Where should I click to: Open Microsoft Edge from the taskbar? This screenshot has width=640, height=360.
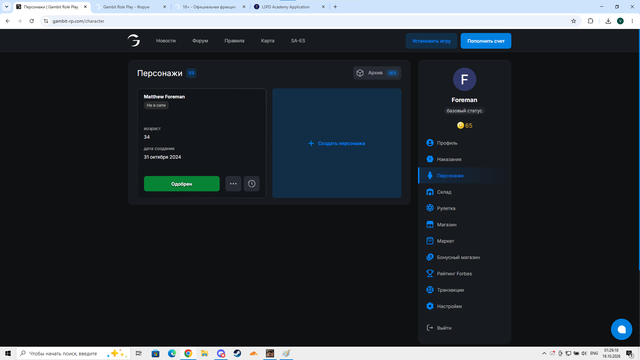pos(172,353)
